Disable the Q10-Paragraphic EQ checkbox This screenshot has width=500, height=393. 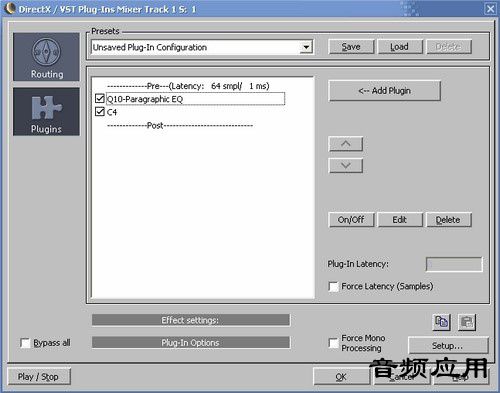click(100, 98)
